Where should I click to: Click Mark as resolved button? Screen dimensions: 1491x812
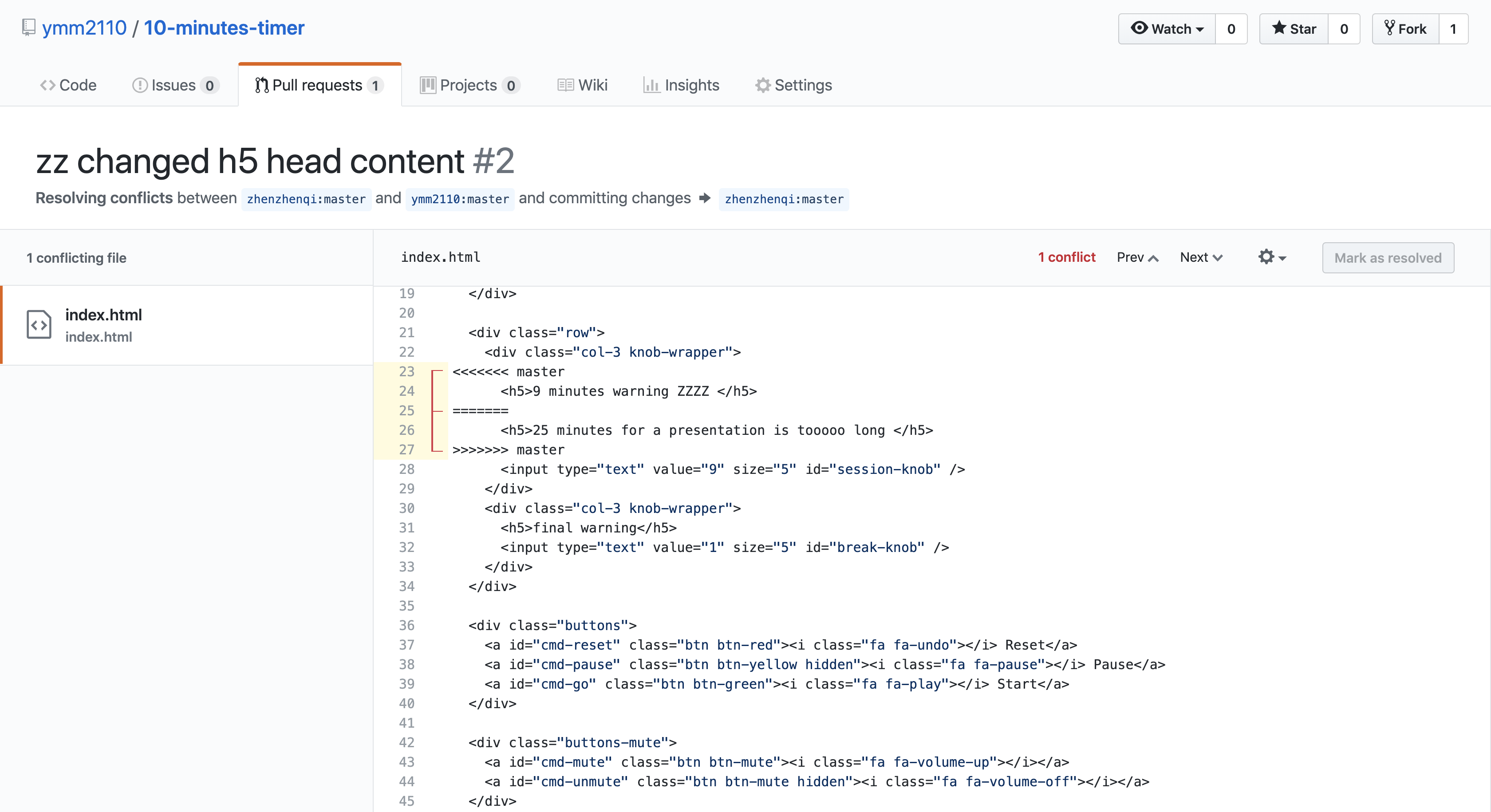click(1388, 258)
